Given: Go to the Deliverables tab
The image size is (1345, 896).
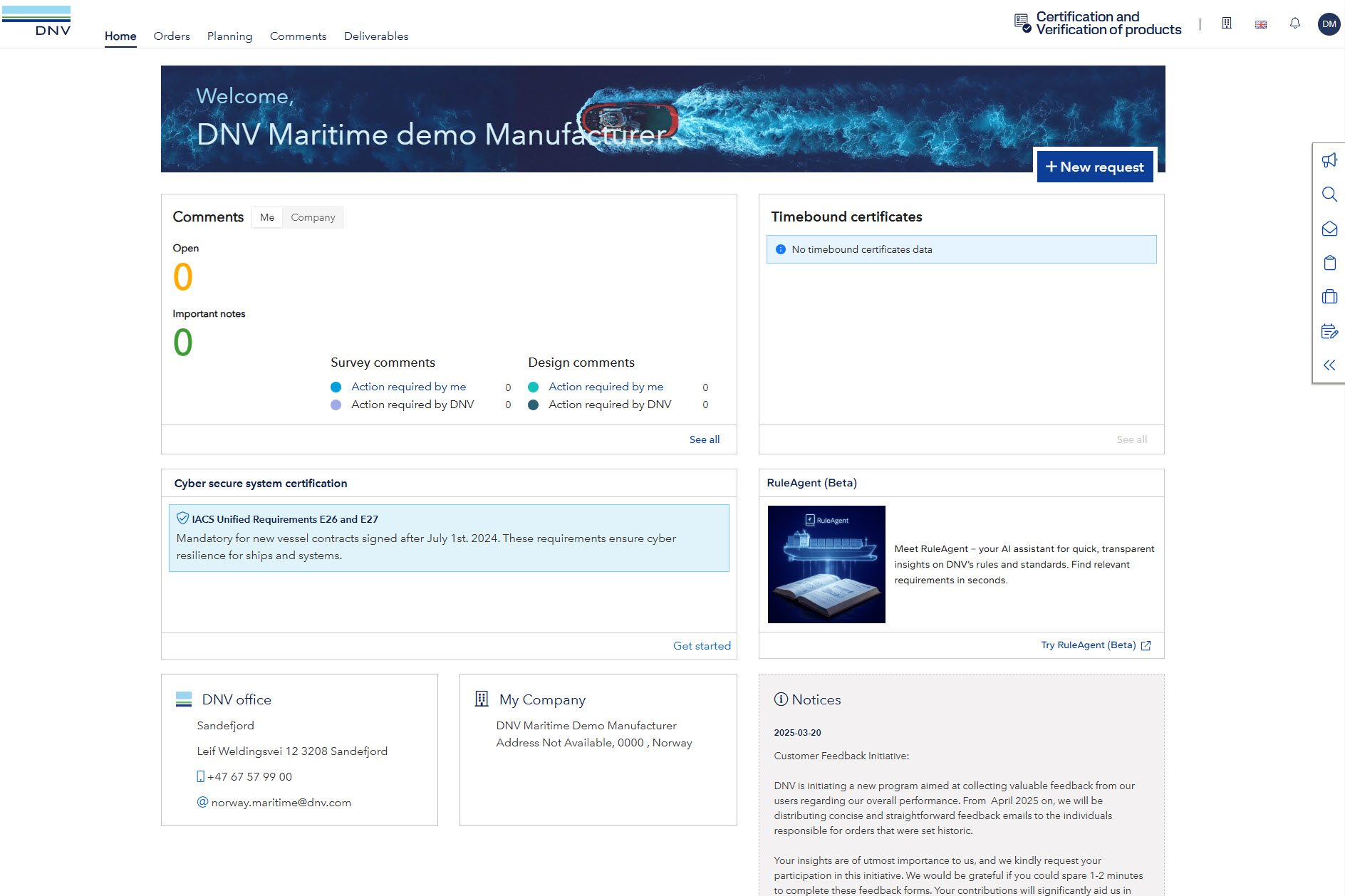Looking at the screenshot, I should click(376, 36).
